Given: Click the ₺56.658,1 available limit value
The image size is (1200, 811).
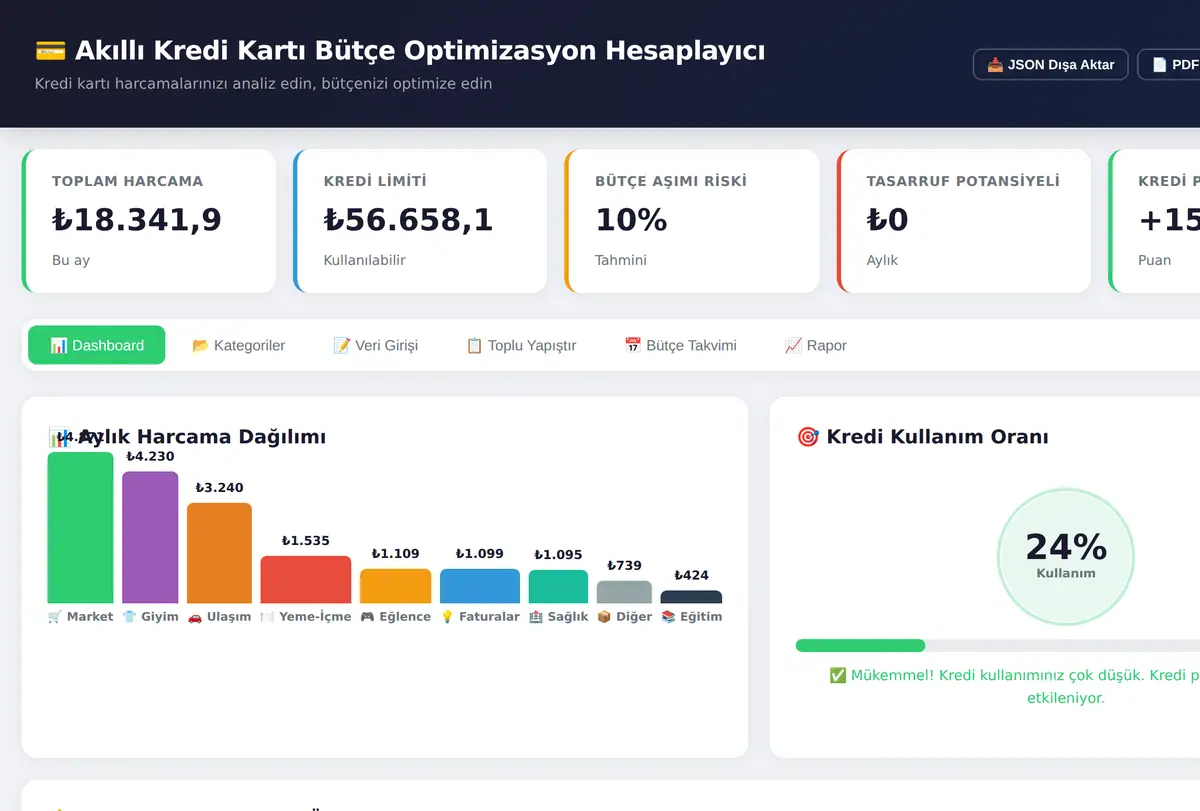Looking at the screenshot, I should (x=408, y=220).
